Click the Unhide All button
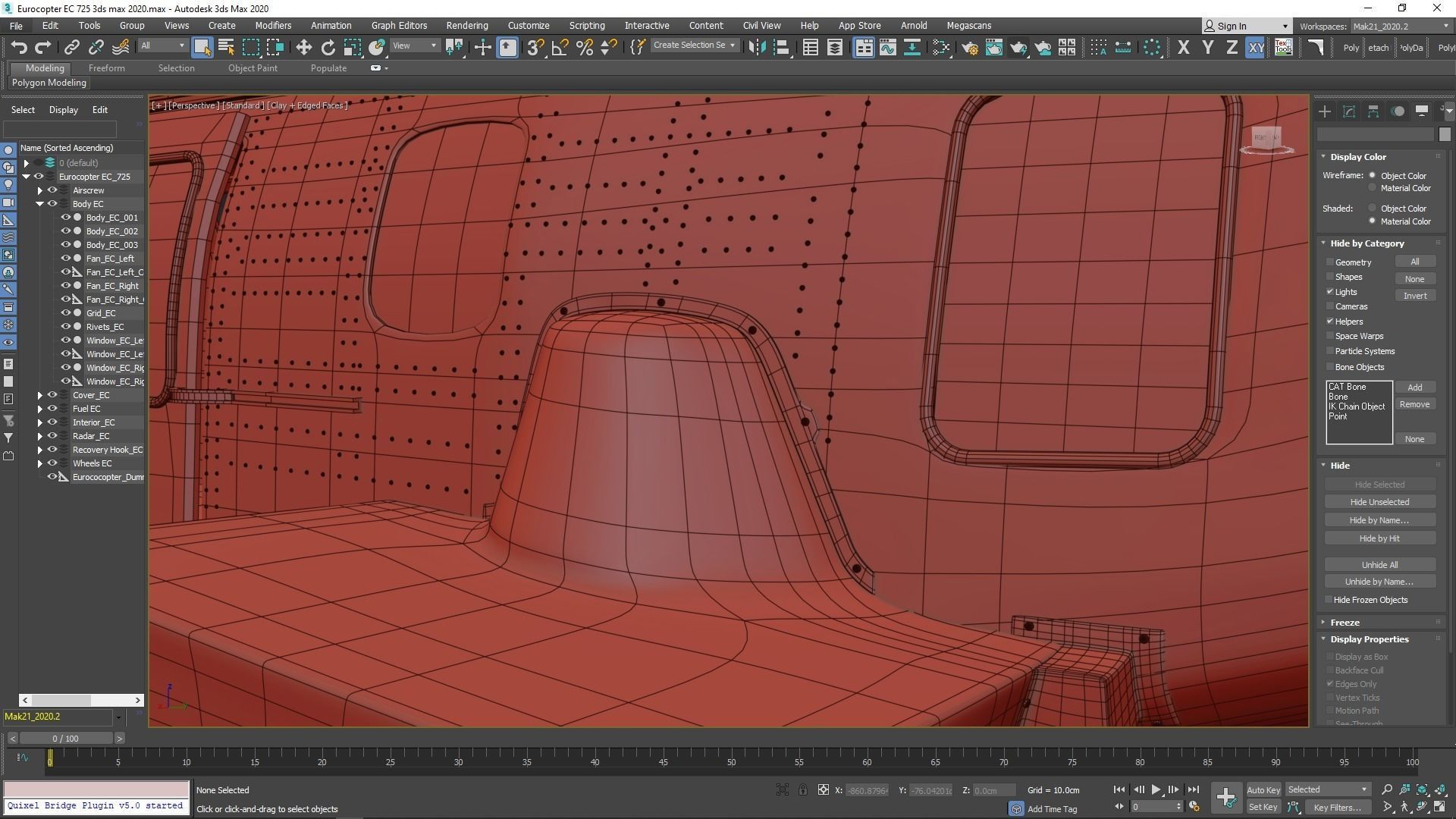The height and width of the screenshot is (819, 1456). pyautogui.click(x=1379, y=565)
